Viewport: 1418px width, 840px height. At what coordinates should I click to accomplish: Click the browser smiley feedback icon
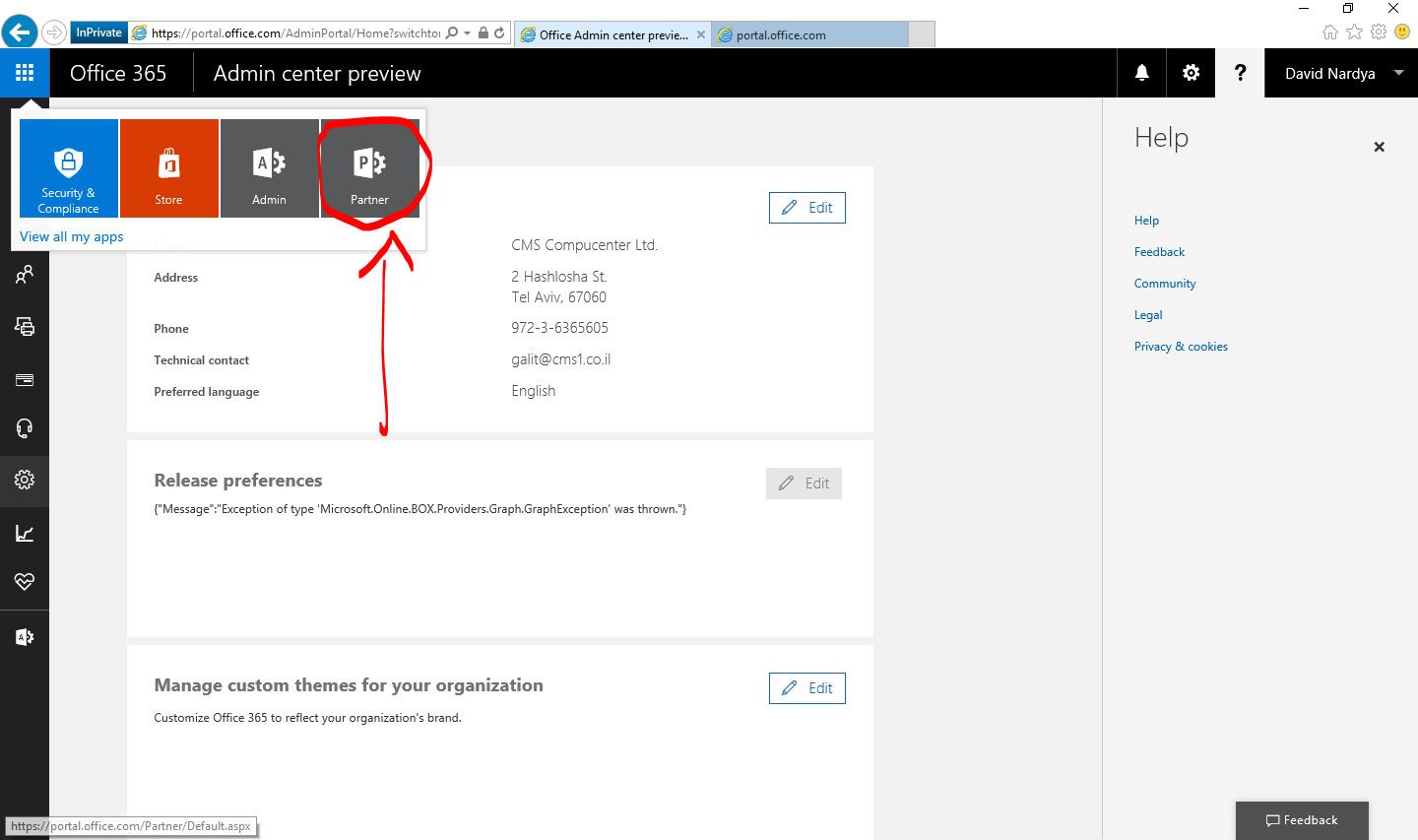click(x=1402, y=32)
